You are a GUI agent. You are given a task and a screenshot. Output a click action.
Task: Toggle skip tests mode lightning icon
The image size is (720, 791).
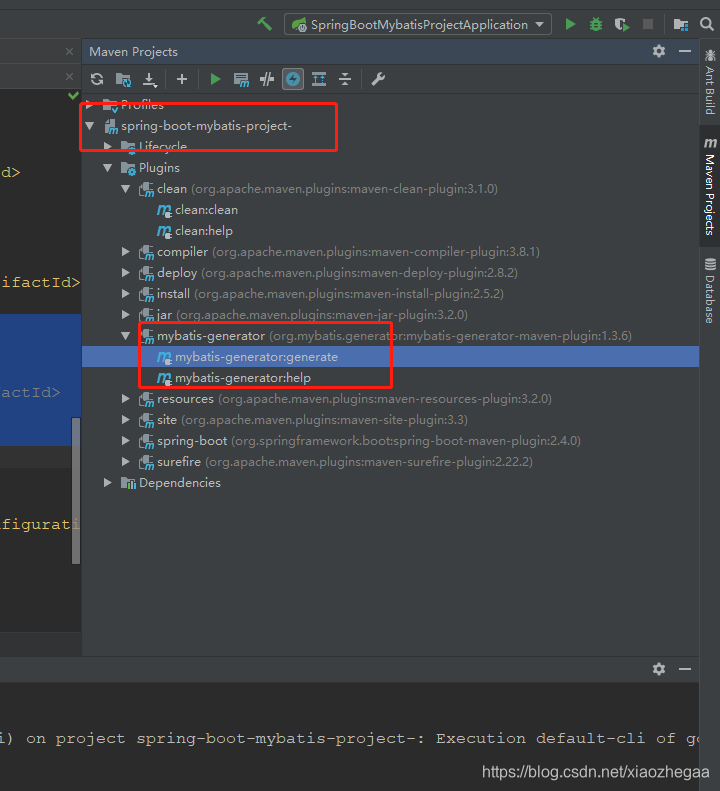[293, 79]
